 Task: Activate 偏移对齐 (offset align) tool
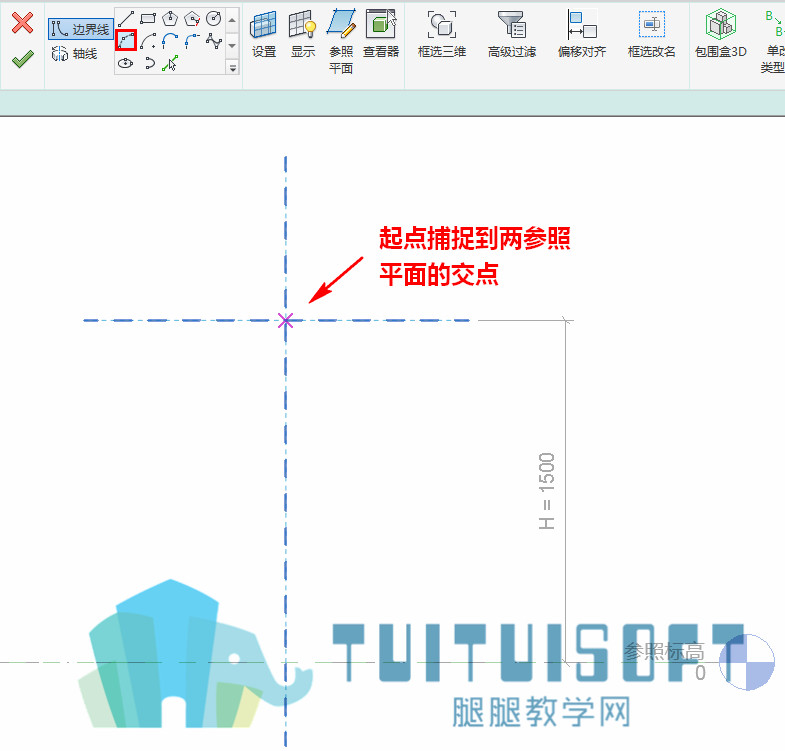click(582, 34)
